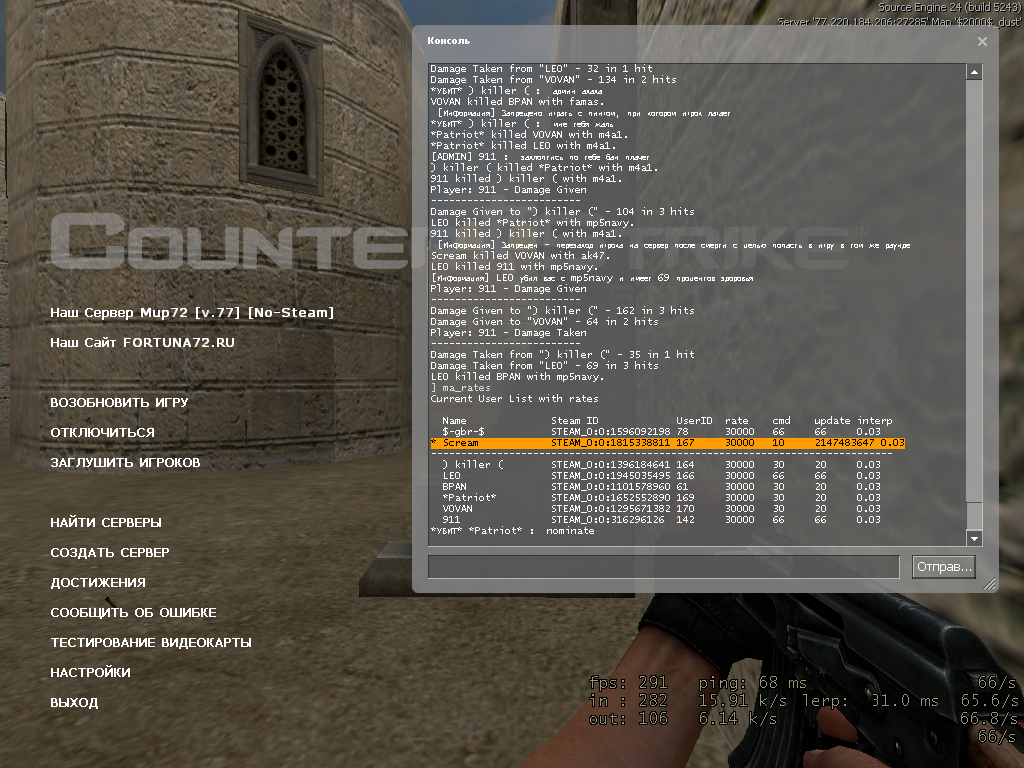This screenshot has width=1024, height=768.
Task: Open ЗАГЛУШИТЬ ИГРОКОВ player mute list
Action: tap(125, 462)
